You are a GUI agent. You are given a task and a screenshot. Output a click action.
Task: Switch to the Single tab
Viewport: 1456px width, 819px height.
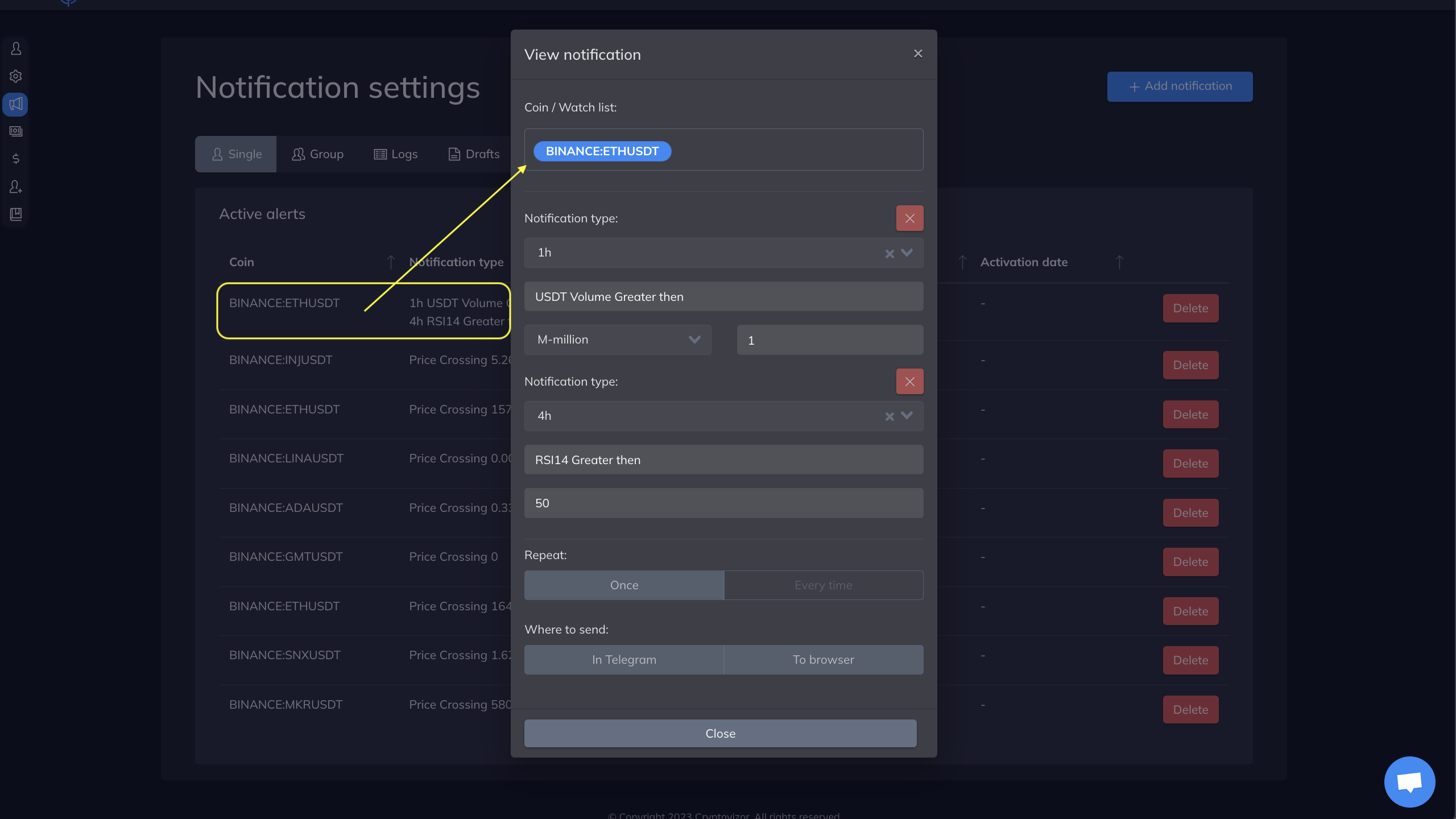coord(236,154)
